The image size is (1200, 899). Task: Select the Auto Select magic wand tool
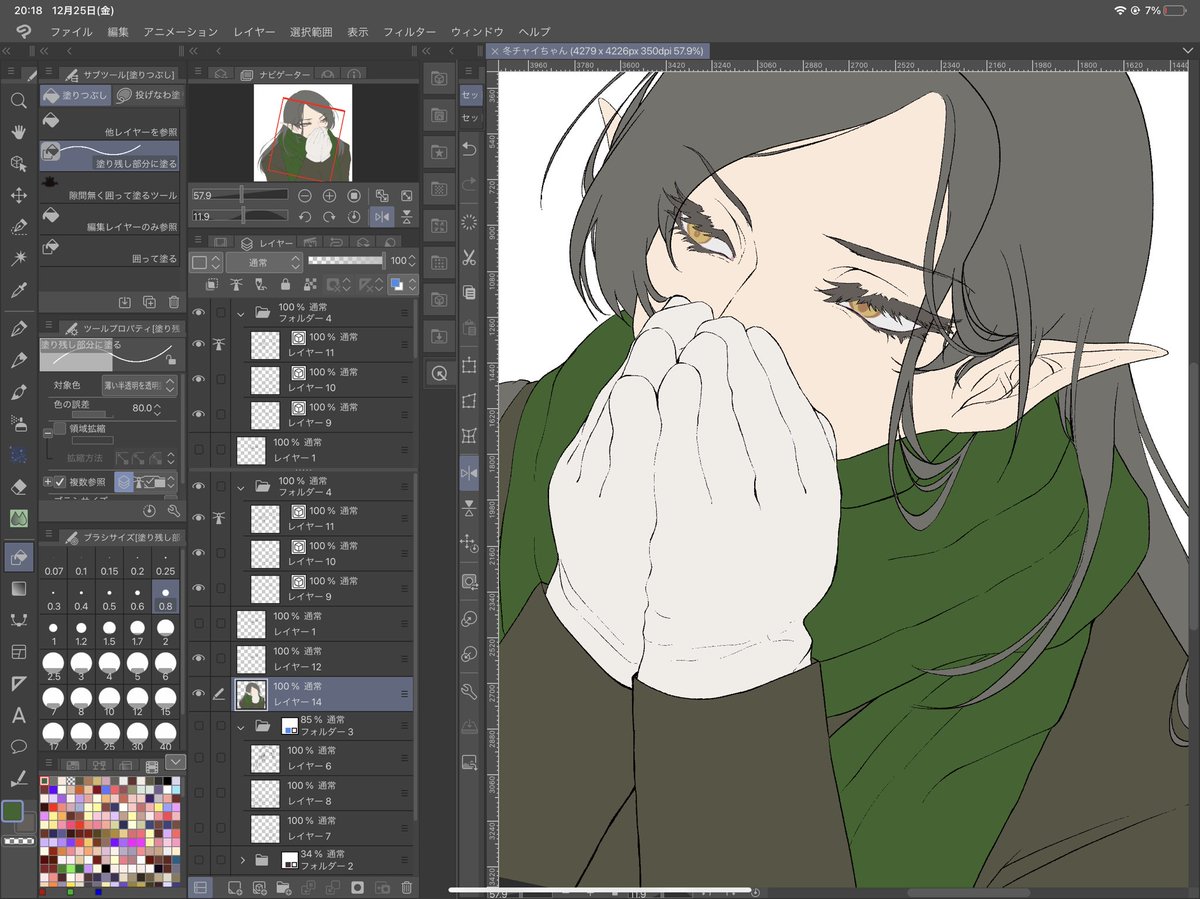click(18, 258)
